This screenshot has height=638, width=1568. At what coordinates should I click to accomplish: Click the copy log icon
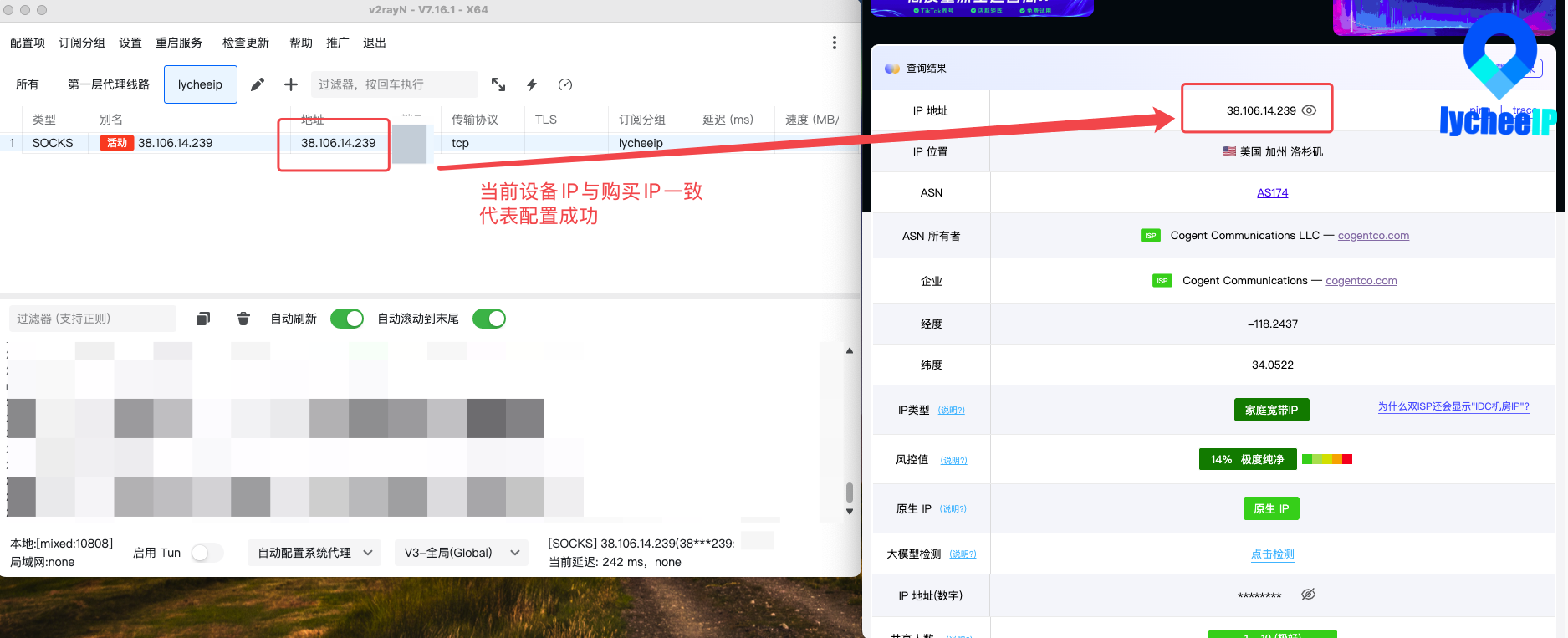point(203,319)
